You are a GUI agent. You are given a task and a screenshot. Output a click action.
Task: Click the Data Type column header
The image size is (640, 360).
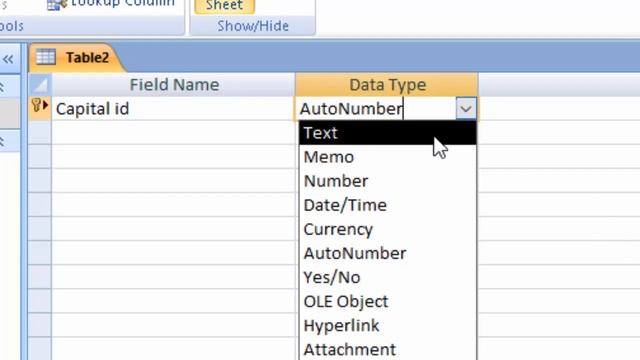387,85
